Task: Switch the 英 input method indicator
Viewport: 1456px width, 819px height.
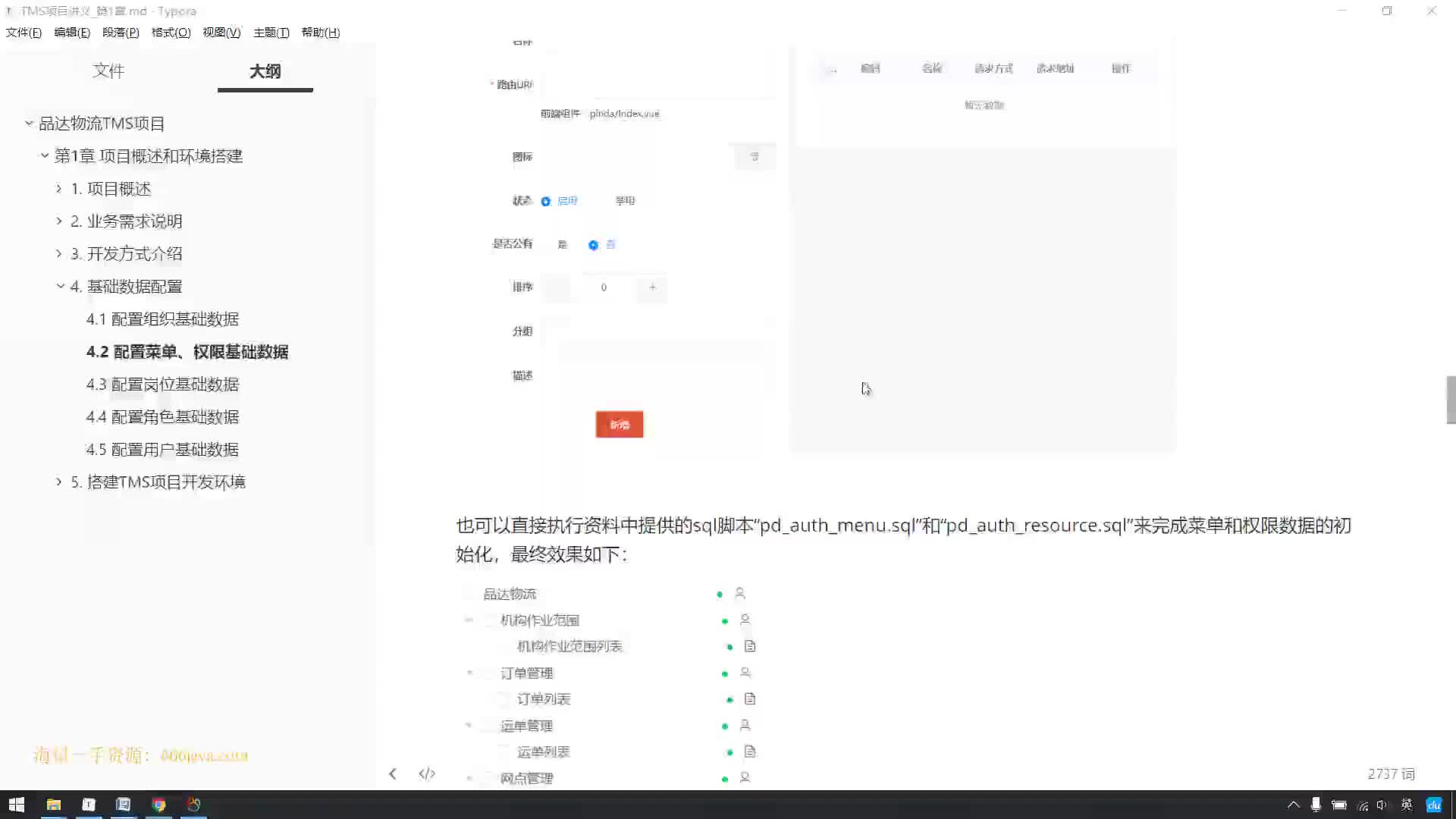Action: click(x=1407, y=805)
